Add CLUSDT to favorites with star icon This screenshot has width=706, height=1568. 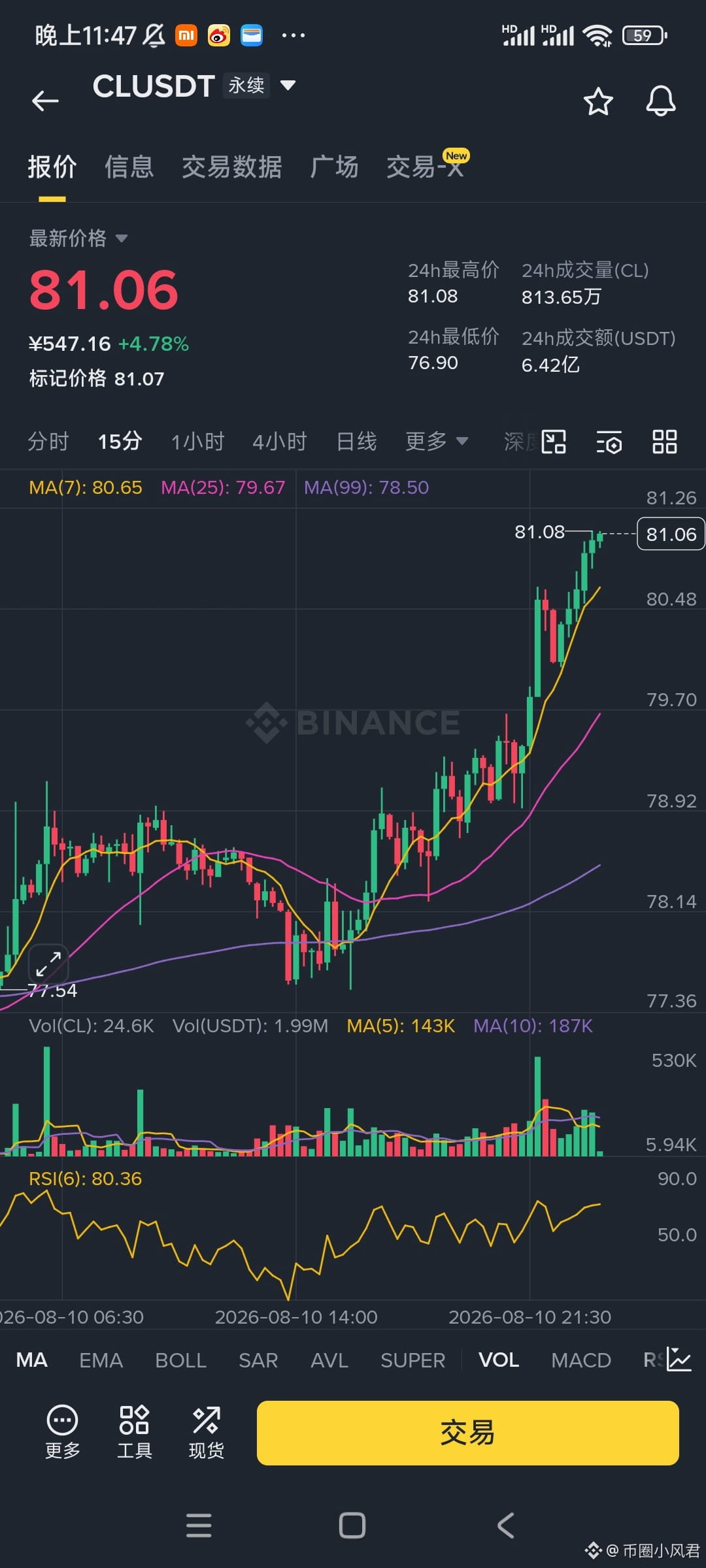coord(597,101)
